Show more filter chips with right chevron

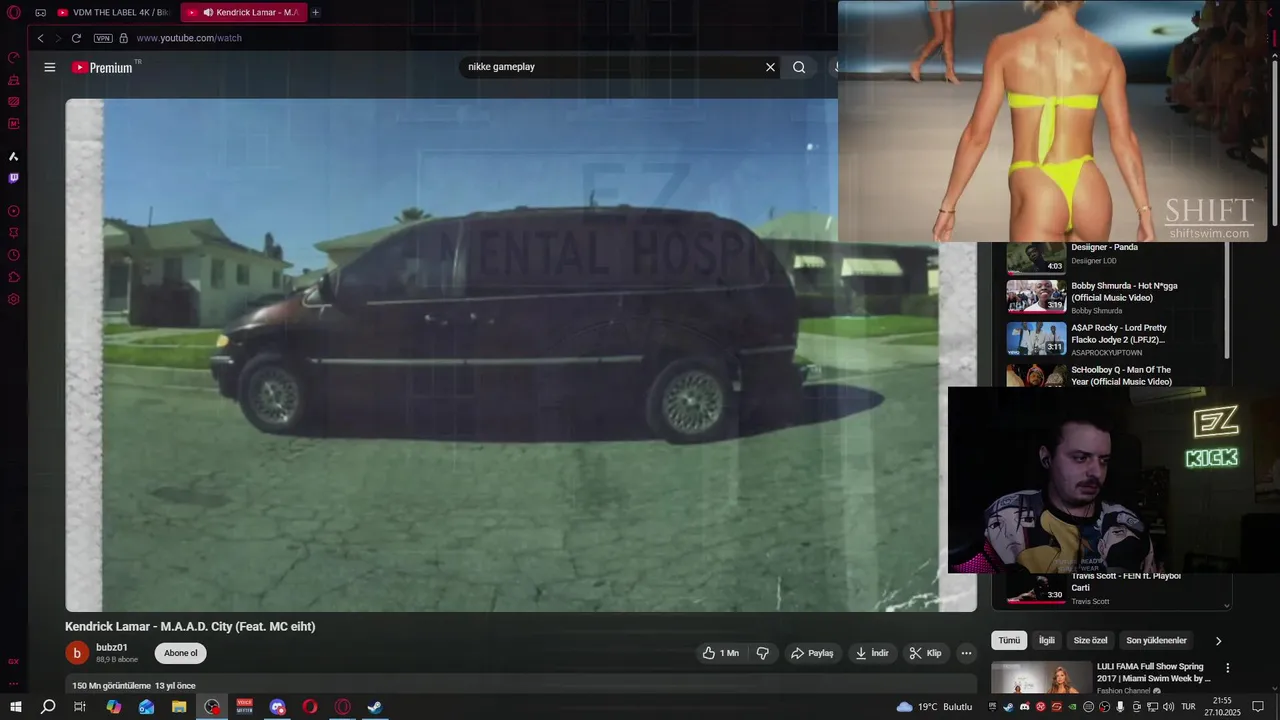[1218, 641]
